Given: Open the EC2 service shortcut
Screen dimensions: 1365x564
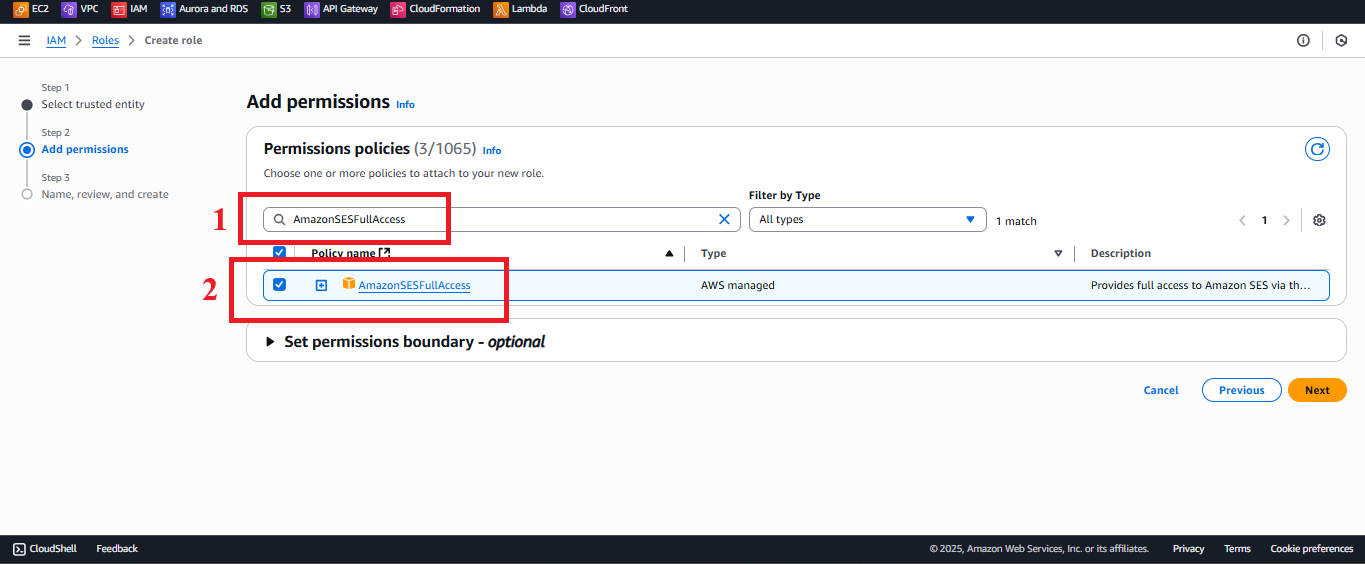Looking at the screenshot, I should [31, 9].
